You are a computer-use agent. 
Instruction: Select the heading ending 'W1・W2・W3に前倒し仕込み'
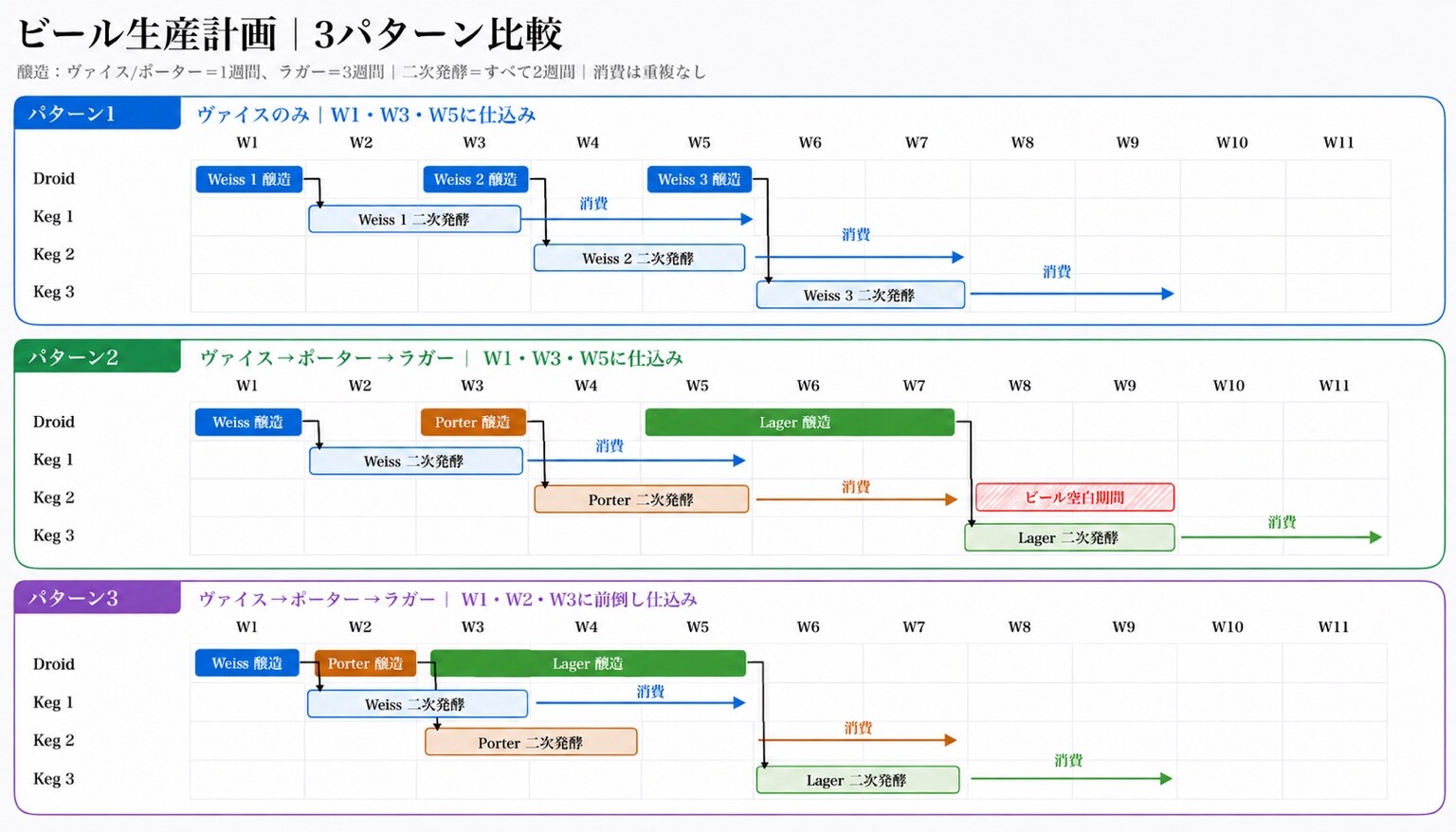[x=447, y=599]
